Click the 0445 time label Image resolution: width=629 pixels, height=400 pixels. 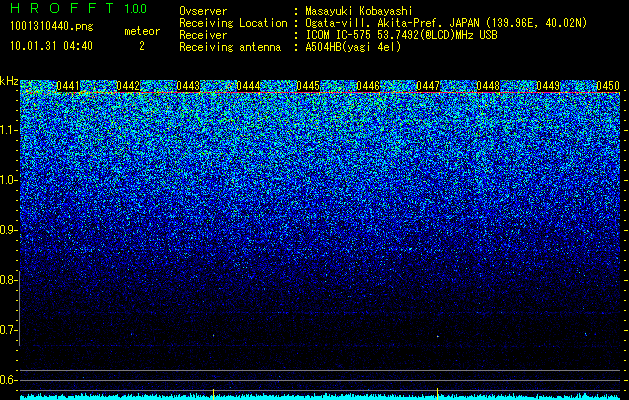[308, 86]
